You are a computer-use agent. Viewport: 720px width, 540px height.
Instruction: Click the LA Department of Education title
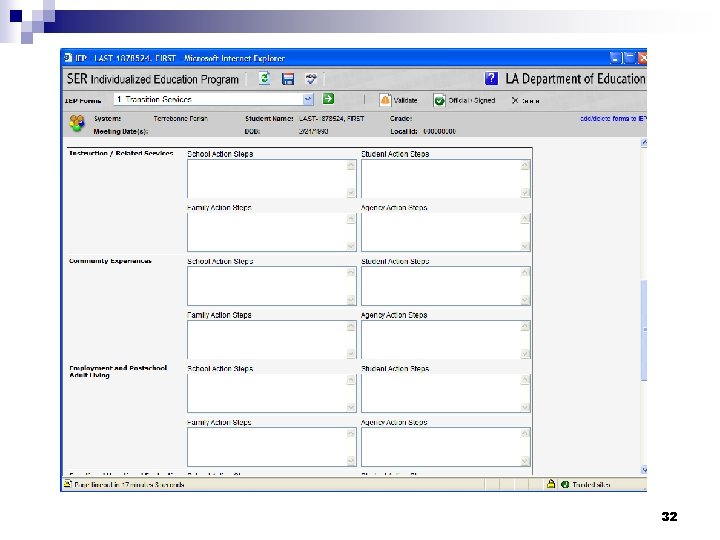[575, 79]
